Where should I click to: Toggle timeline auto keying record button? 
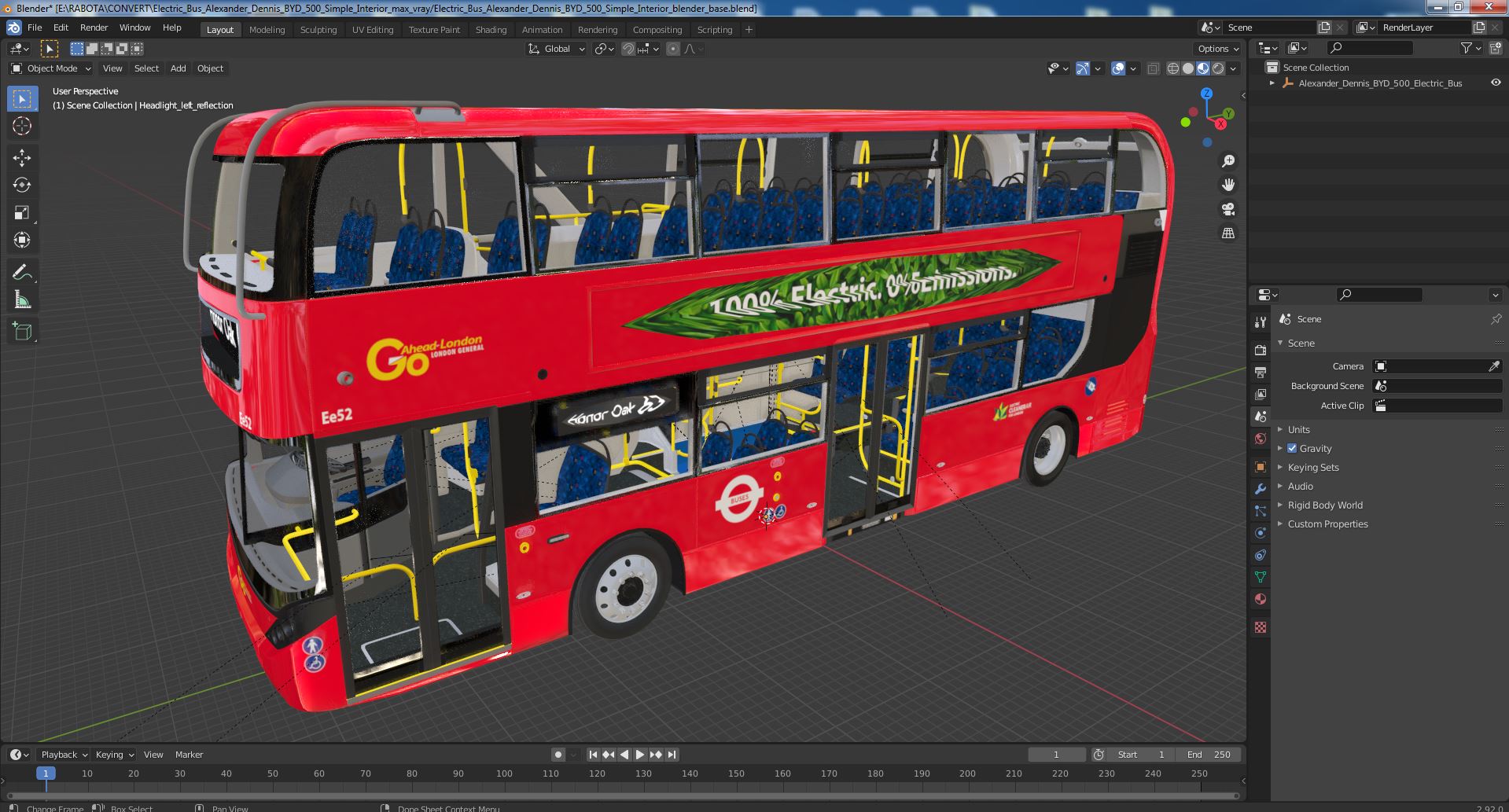558,755
